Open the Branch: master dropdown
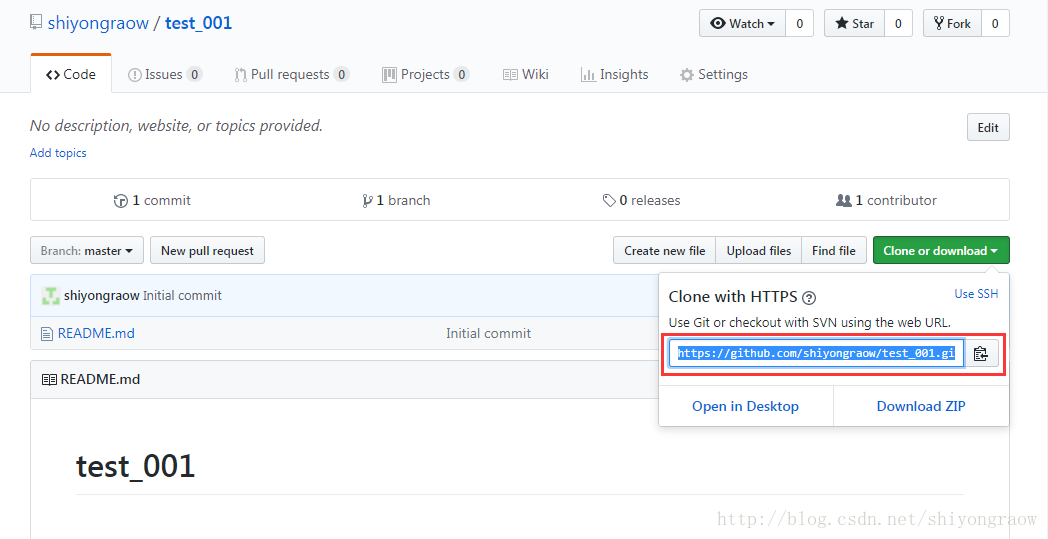 coord(87,250)
